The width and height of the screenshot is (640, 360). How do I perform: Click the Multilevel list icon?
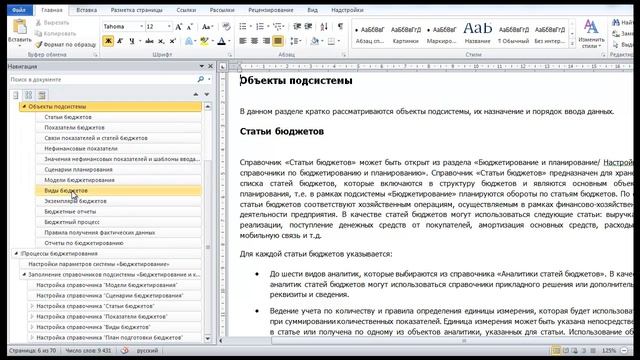(278, 27)
